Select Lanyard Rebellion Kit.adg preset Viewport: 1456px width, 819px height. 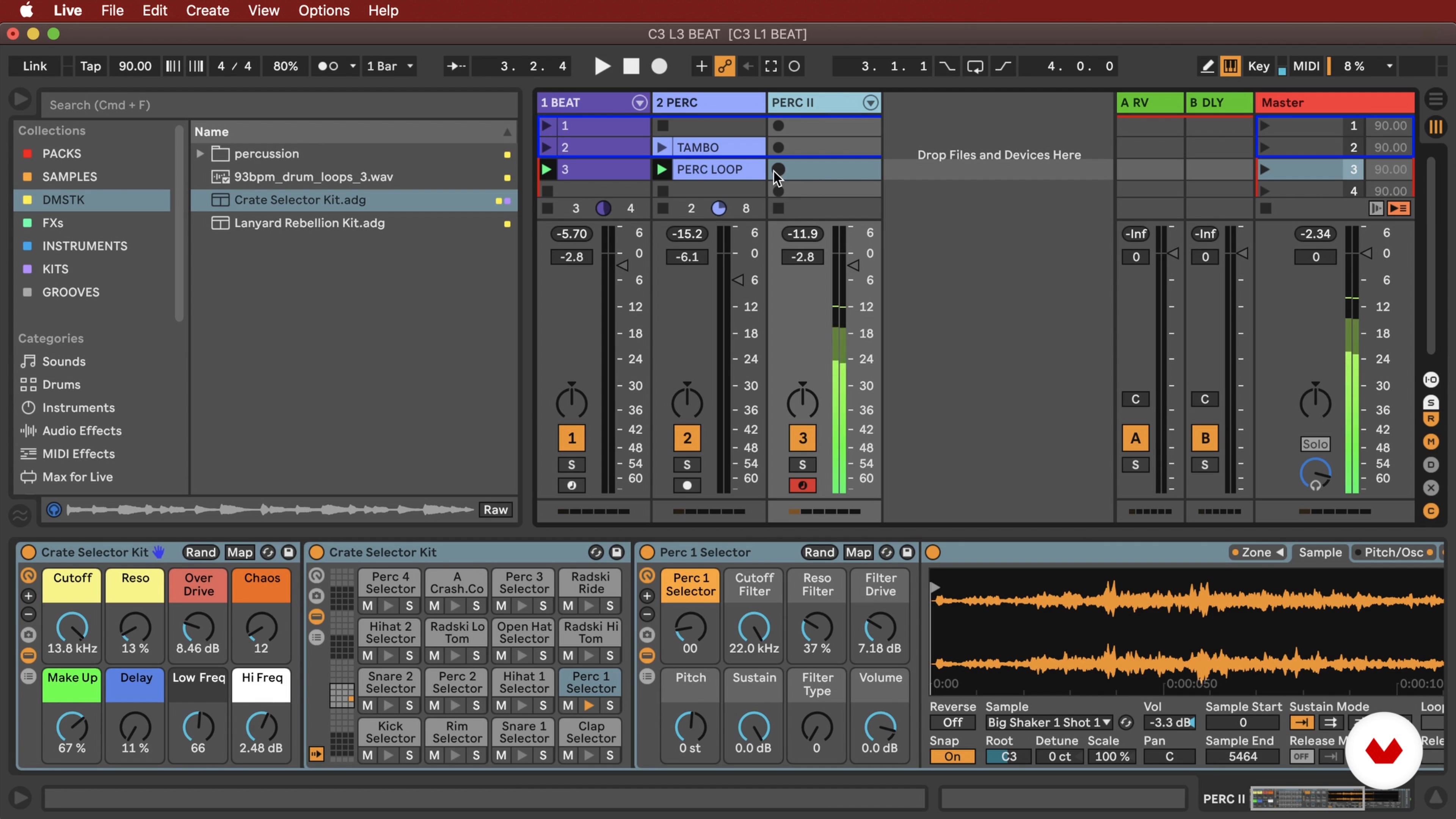[x=309, y=223]
